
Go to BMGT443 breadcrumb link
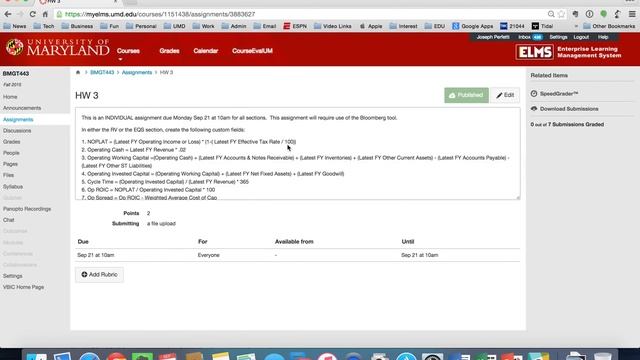click(x=102, y=72)
